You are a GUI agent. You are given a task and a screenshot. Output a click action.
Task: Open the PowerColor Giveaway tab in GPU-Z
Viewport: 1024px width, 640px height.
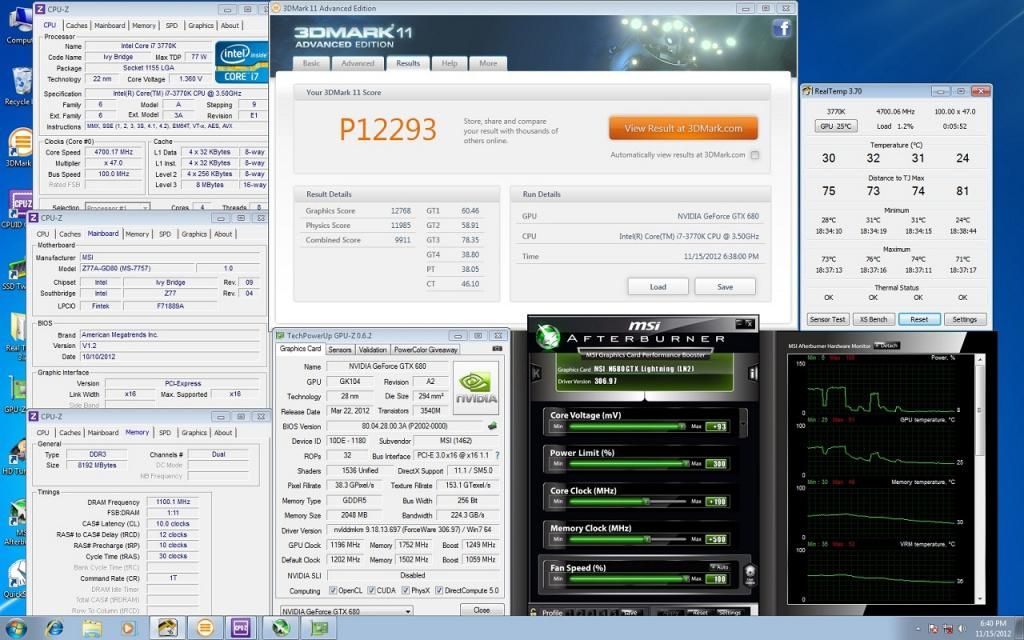pos(426,349)
